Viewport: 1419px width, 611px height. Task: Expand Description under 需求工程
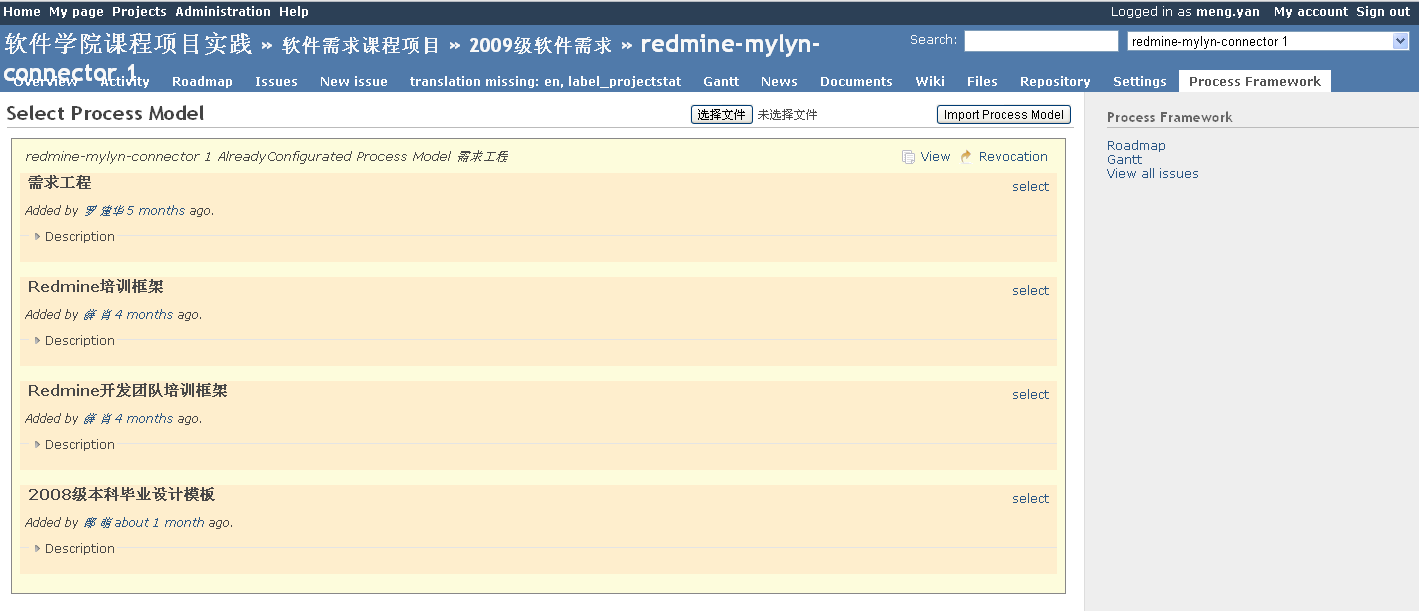click(73, 237)
